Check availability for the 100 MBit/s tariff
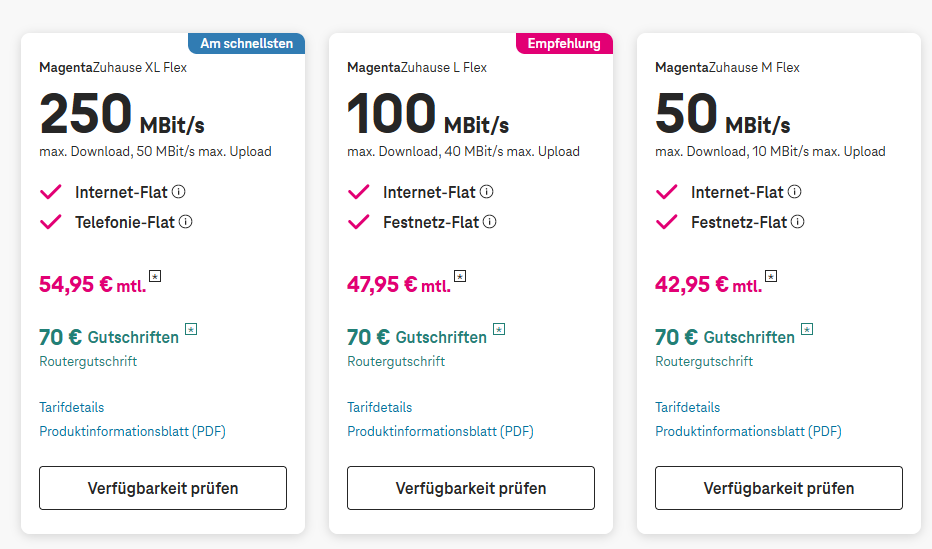This screenshot has height=549, width=932. tap(471, 488)
